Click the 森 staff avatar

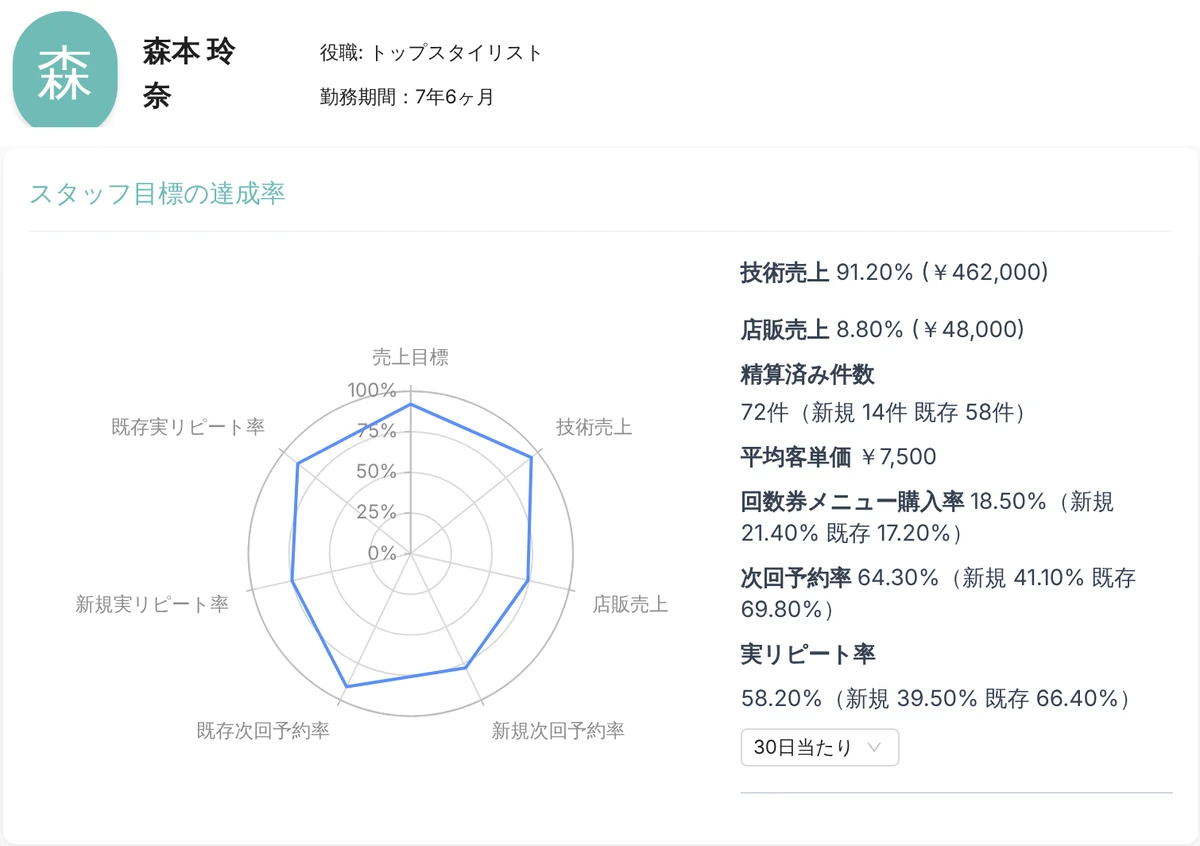click(x=65, y=70)
